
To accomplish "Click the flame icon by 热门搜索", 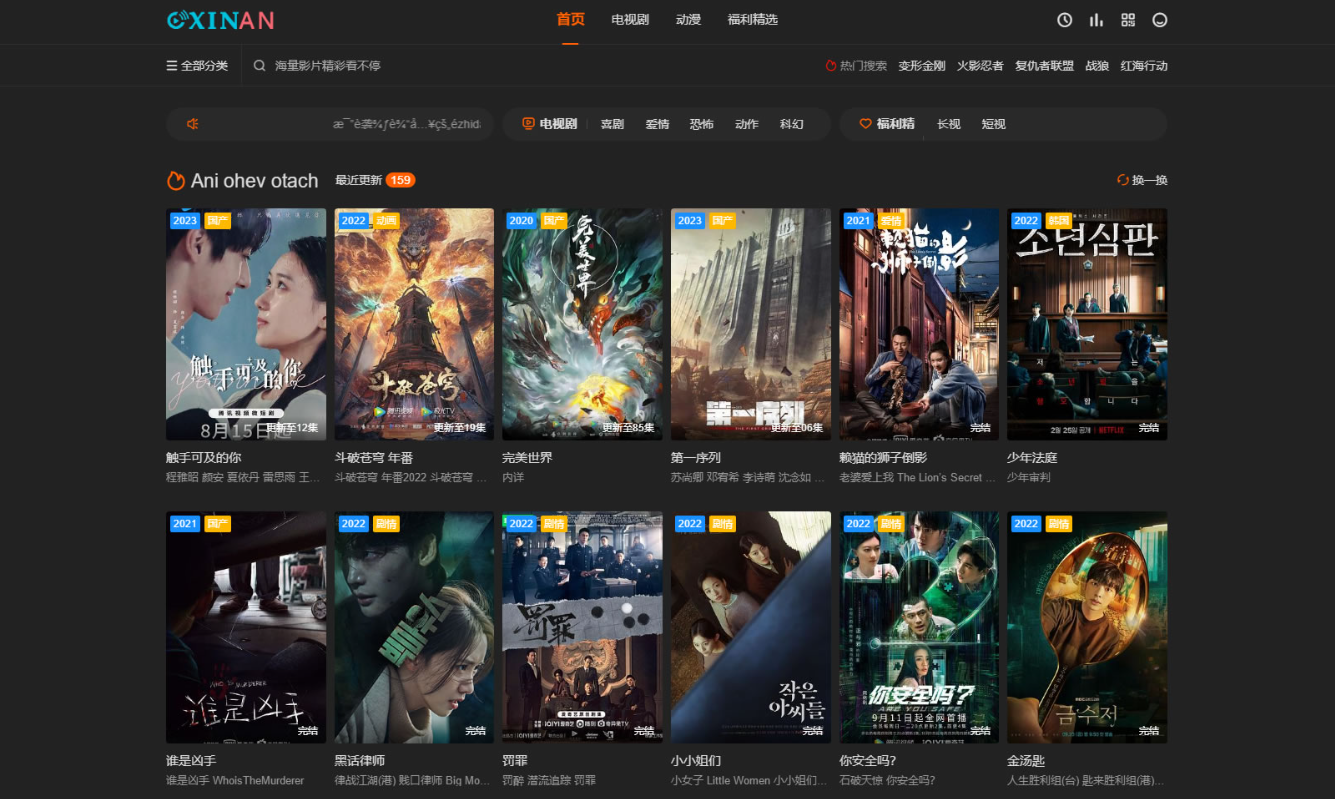I will 830,66.
